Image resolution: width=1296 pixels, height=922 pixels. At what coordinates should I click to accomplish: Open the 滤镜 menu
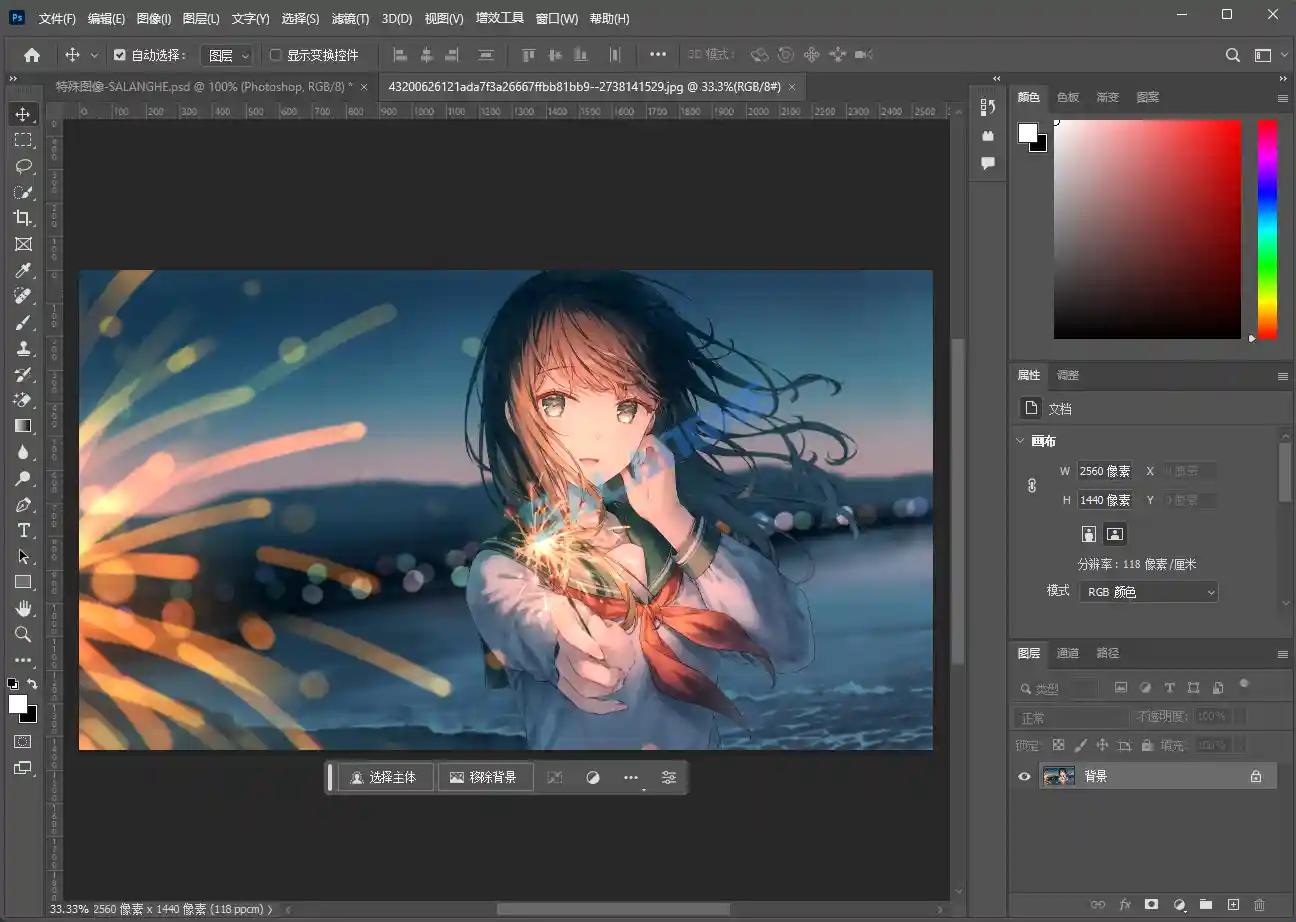(350, 18)
